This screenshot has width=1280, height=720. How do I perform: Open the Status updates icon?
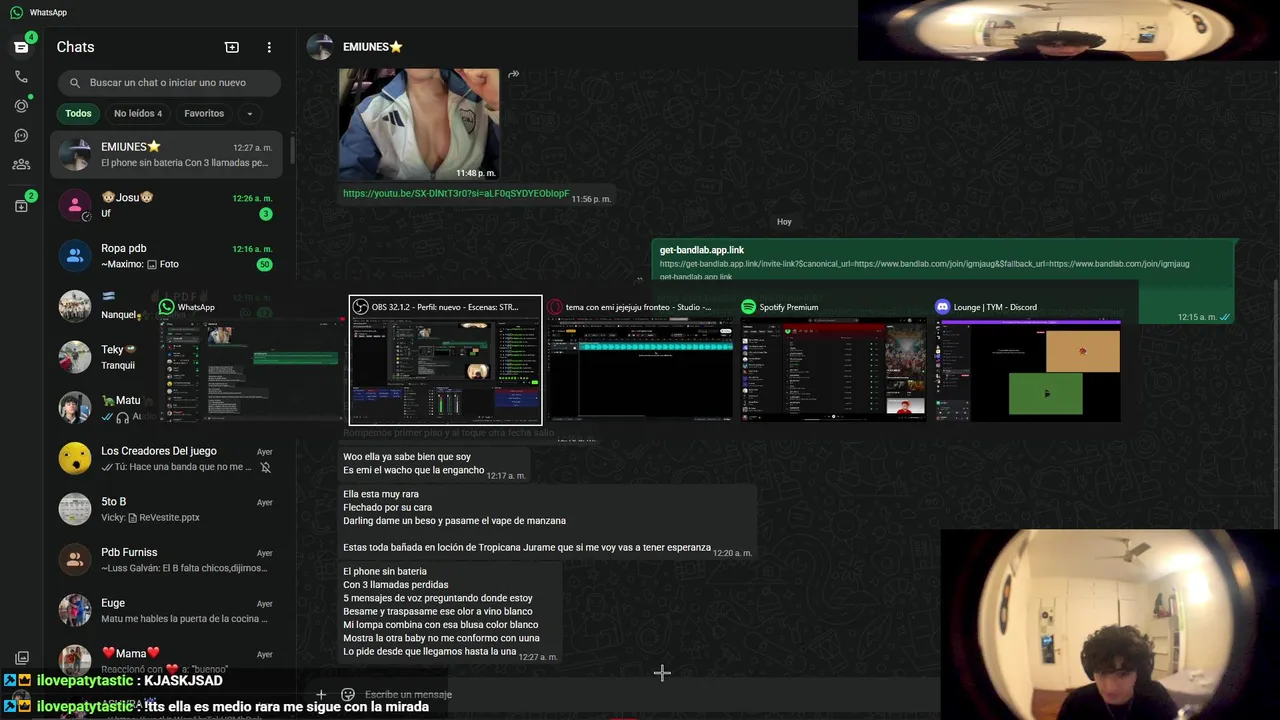[x=21, y=106]
